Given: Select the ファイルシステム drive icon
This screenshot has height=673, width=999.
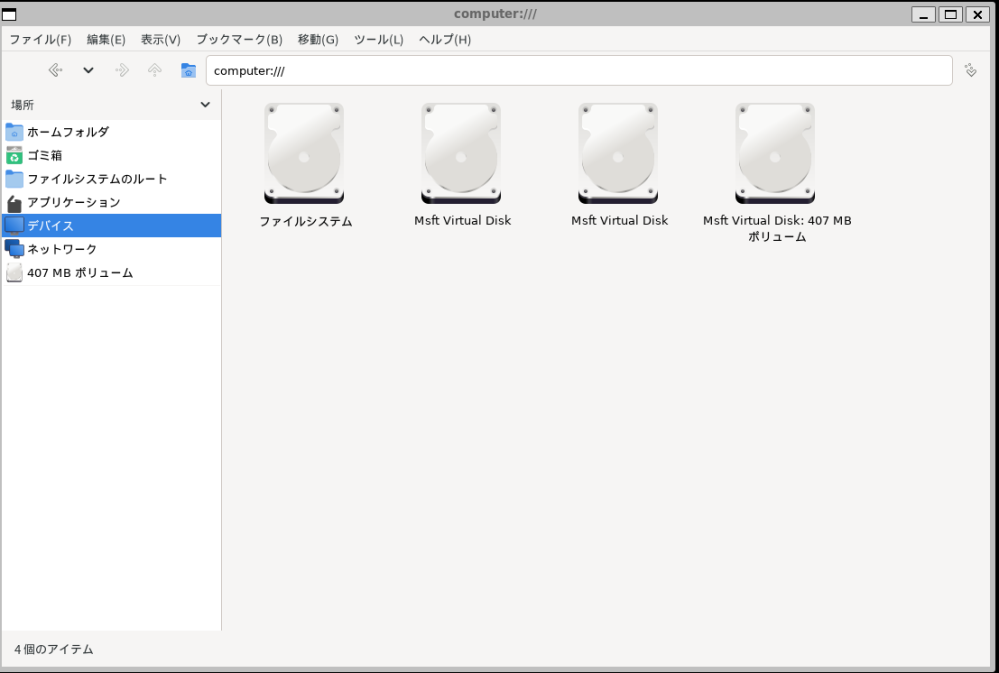Looking at the screenshot, I should [x=305, y=155].
